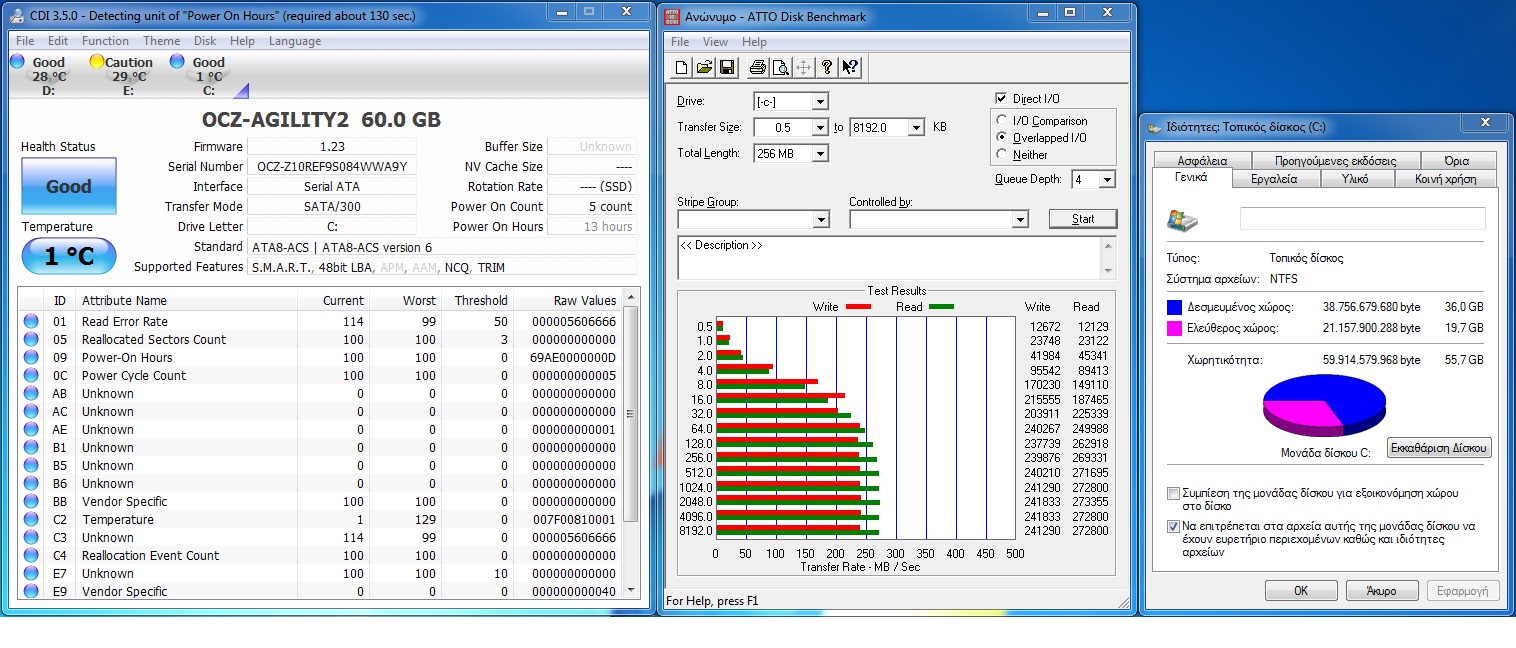The width and height of the screenshot is (1516, 648).
Task: Click the status orb of Read Error Rate row
Action: [30, 321]
